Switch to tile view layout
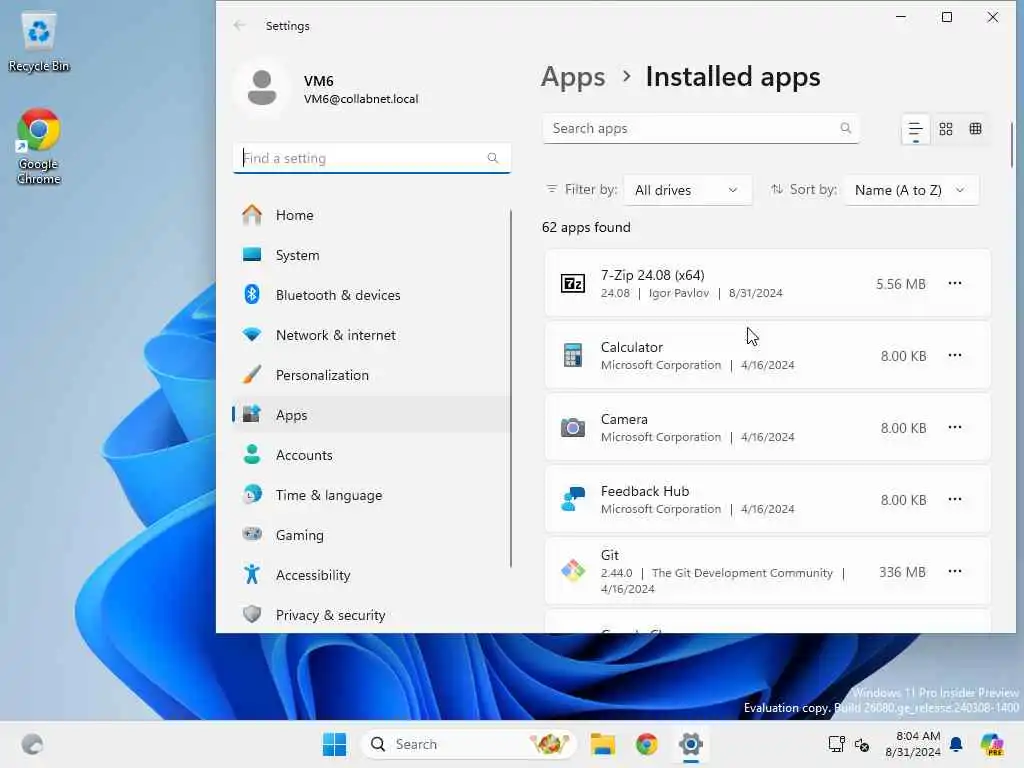 pyautogui.click(x=976, y=129)
